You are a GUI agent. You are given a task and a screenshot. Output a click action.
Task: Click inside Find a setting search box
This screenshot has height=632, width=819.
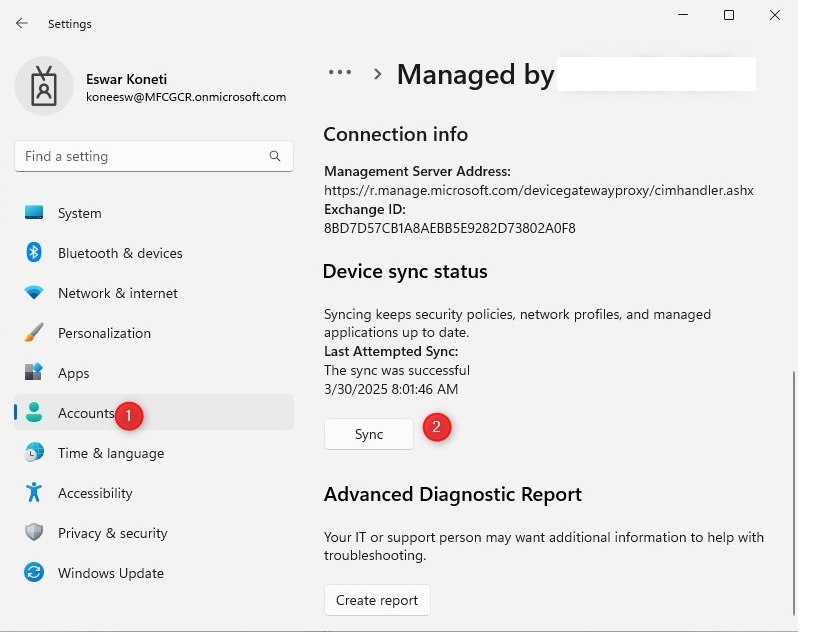point(140,157)
